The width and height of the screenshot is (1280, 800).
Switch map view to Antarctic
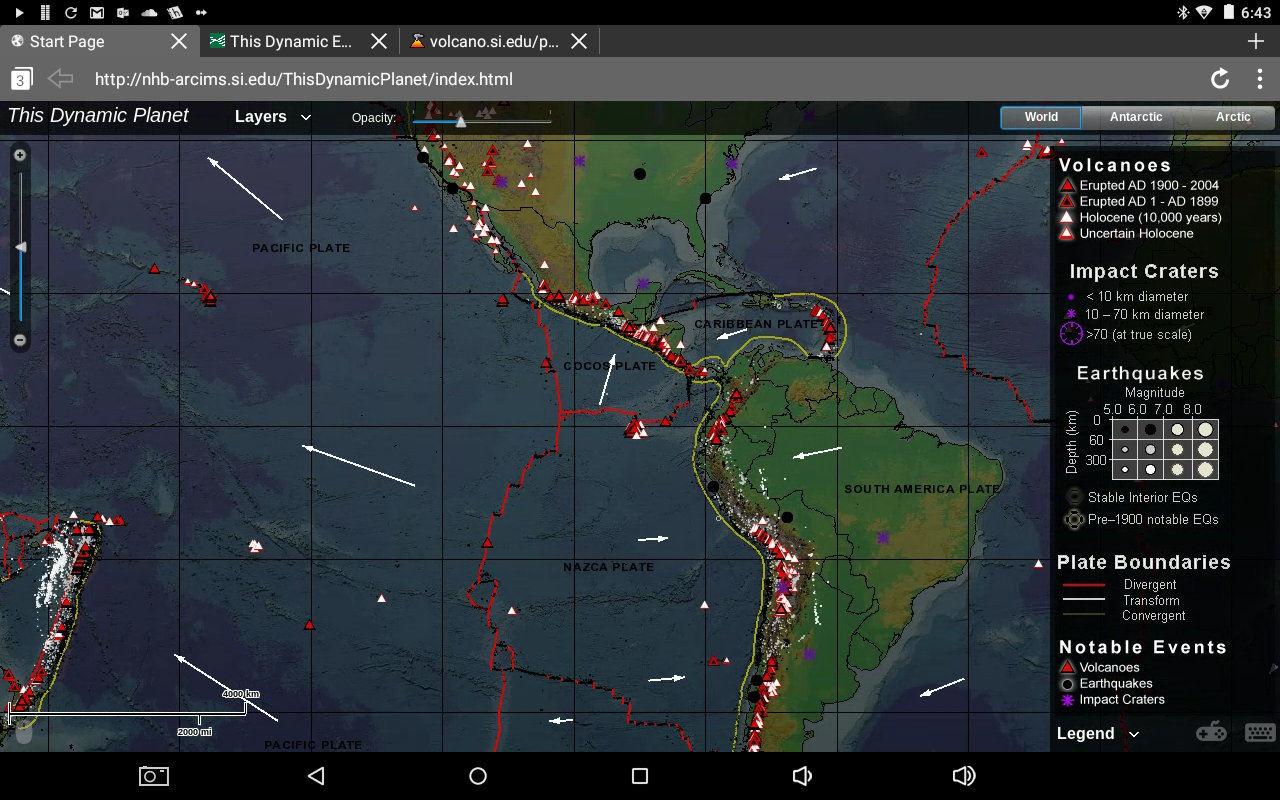point(1136,117)
